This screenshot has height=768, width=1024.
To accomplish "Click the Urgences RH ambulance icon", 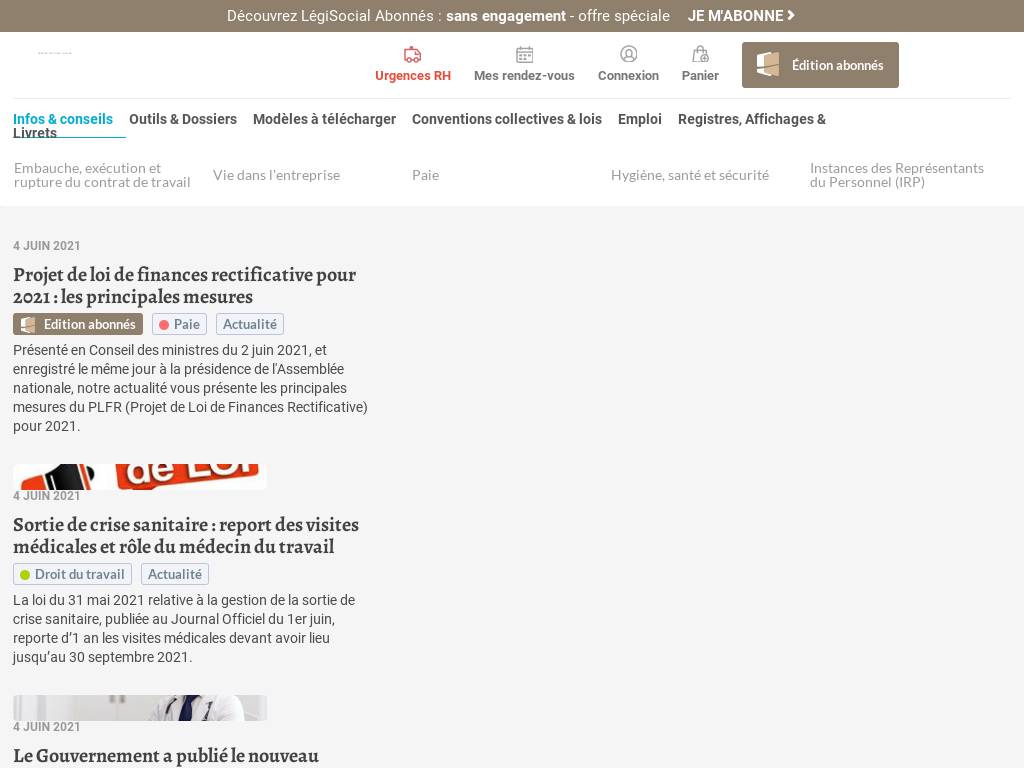I will coord(412,54).
